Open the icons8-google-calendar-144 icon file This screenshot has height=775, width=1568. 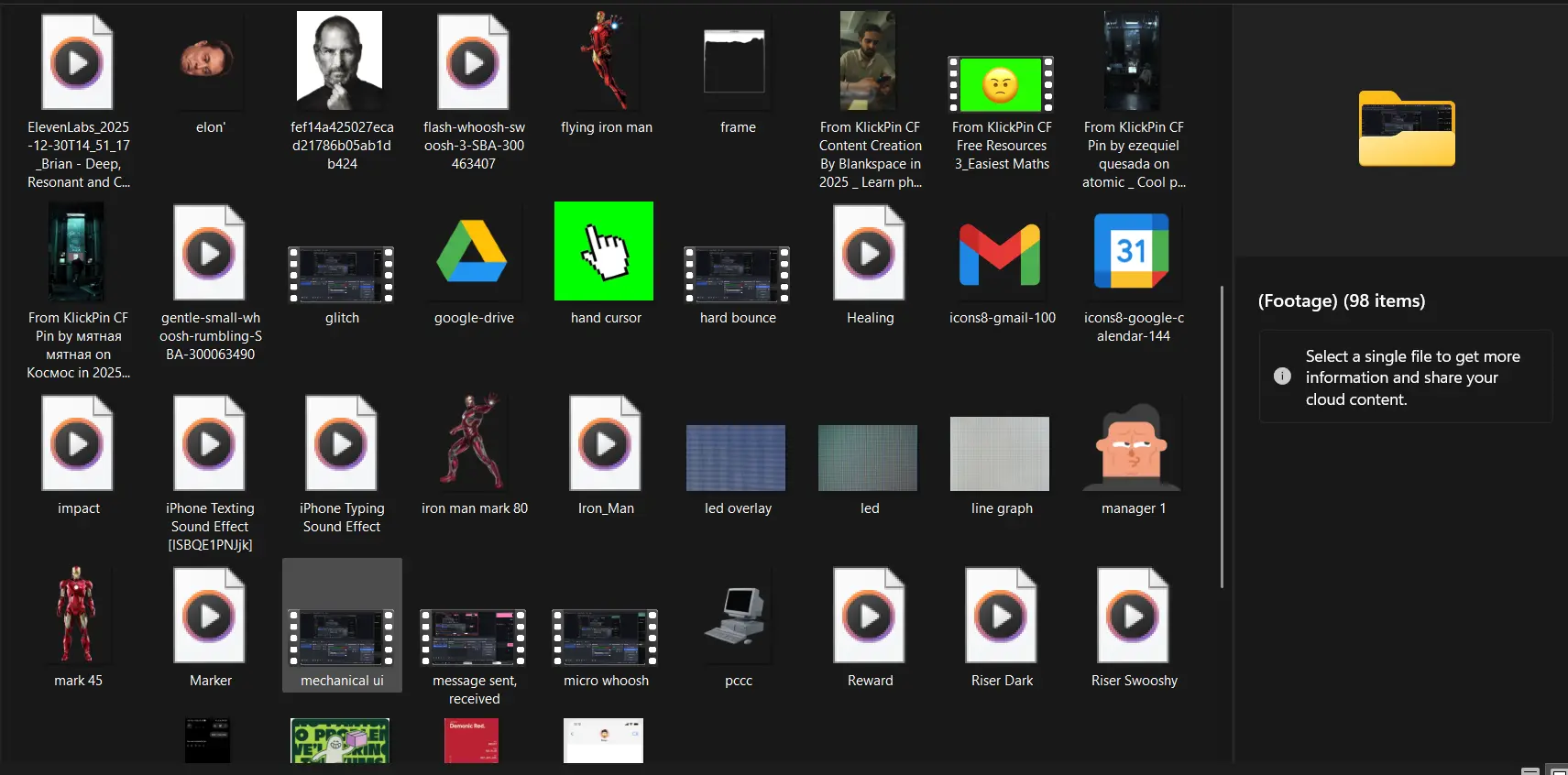[x=1133, y=253]
